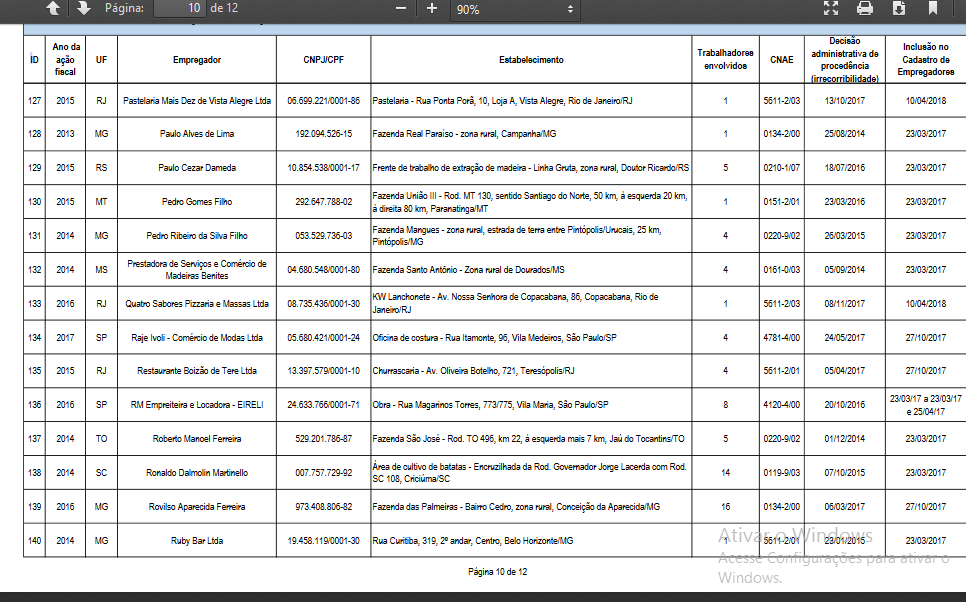Image resolution: width=966 pixels, height=602 pixels.
Task: Click CPF '007.757.729-92'
Action: (x=323, y=473)
